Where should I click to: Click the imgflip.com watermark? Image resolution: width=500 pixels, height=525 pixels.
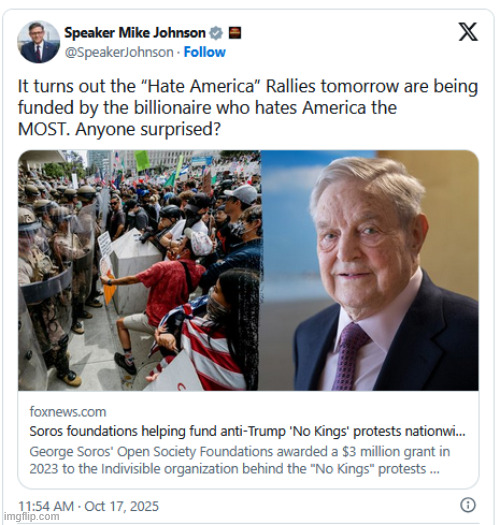[x=31, y=516]
